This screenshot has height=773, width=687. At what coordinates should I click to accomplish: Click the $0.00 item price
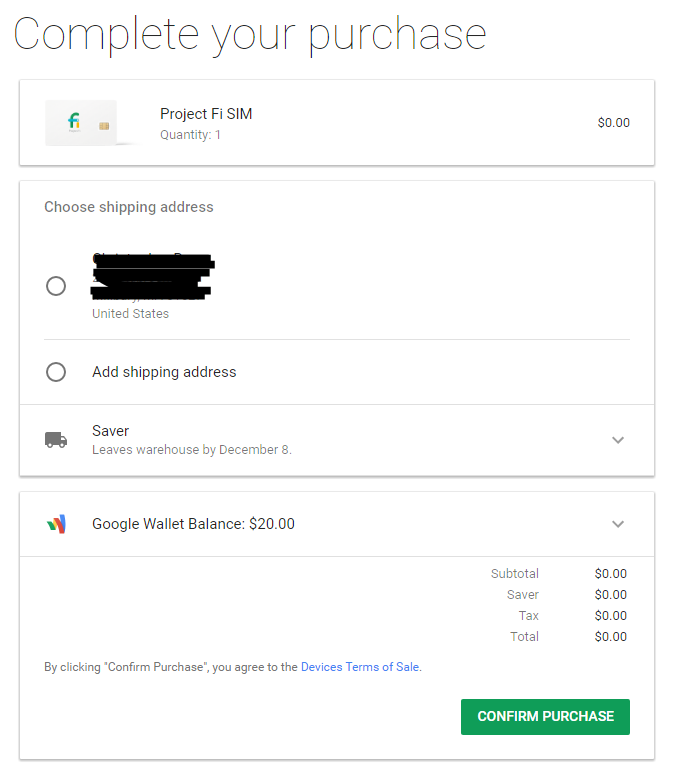pos(613,123)
